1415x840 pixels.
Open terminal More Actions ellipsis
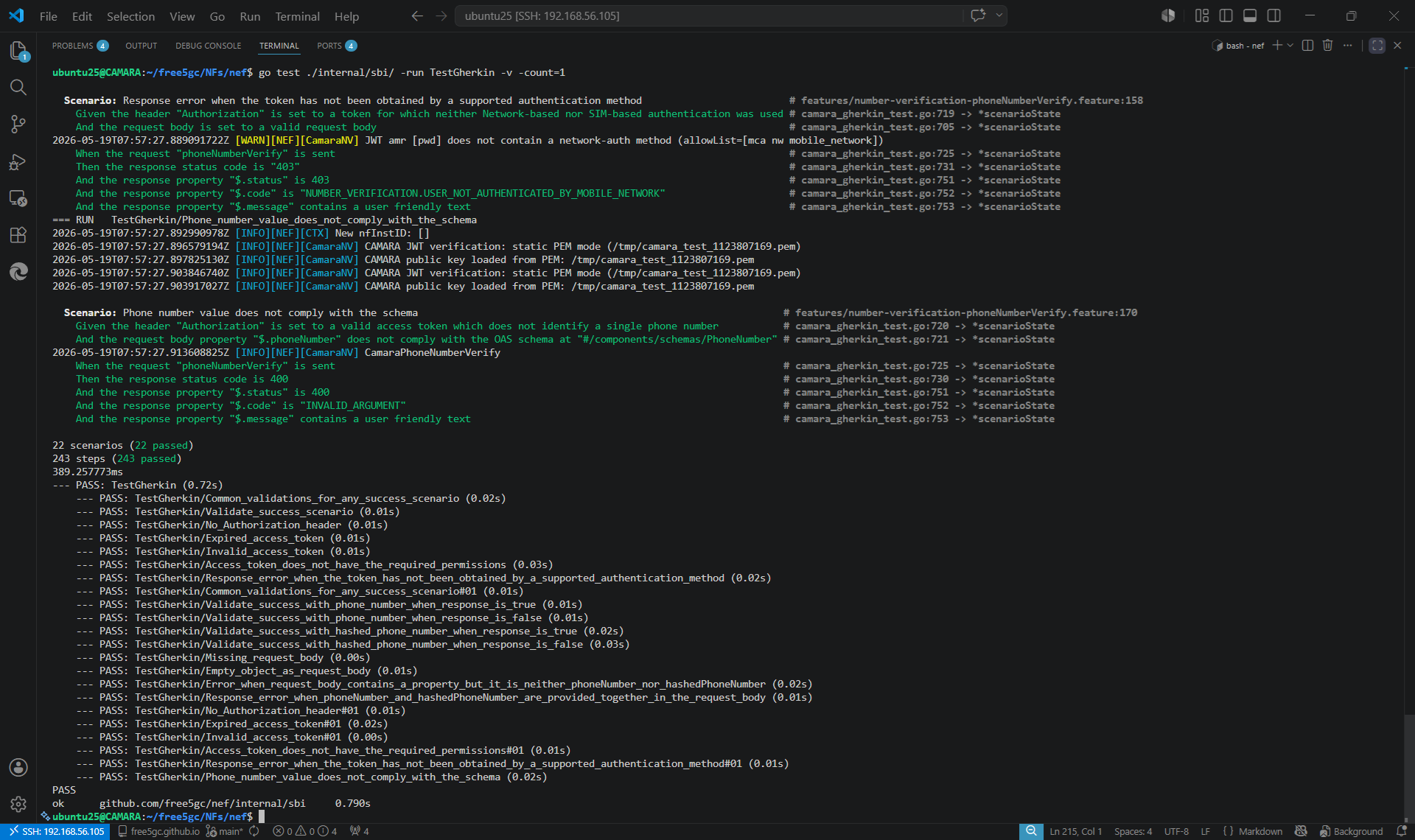click(x=1348, y=46)
